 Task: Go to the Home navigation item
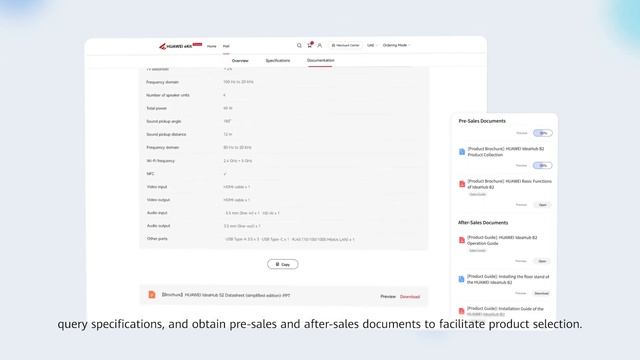tap(211, 46)
